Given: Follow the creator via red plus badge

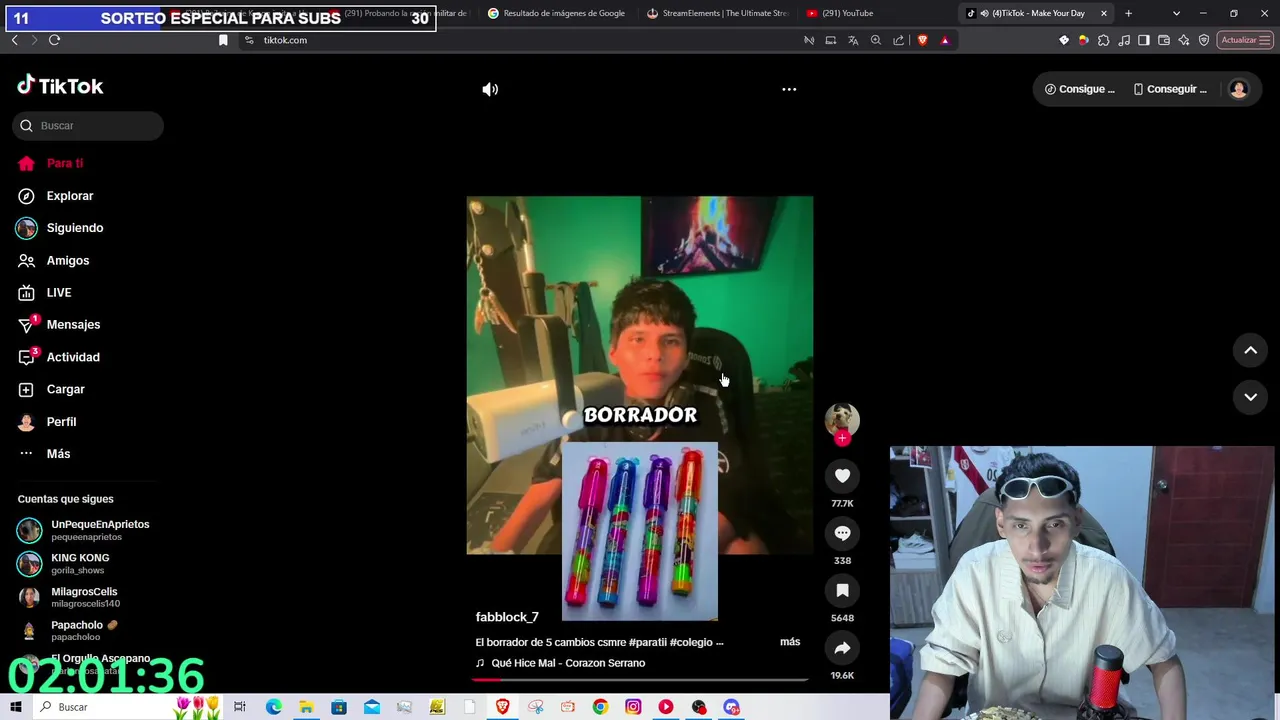Looking at the screenshot, I should (x=842, y=438).
